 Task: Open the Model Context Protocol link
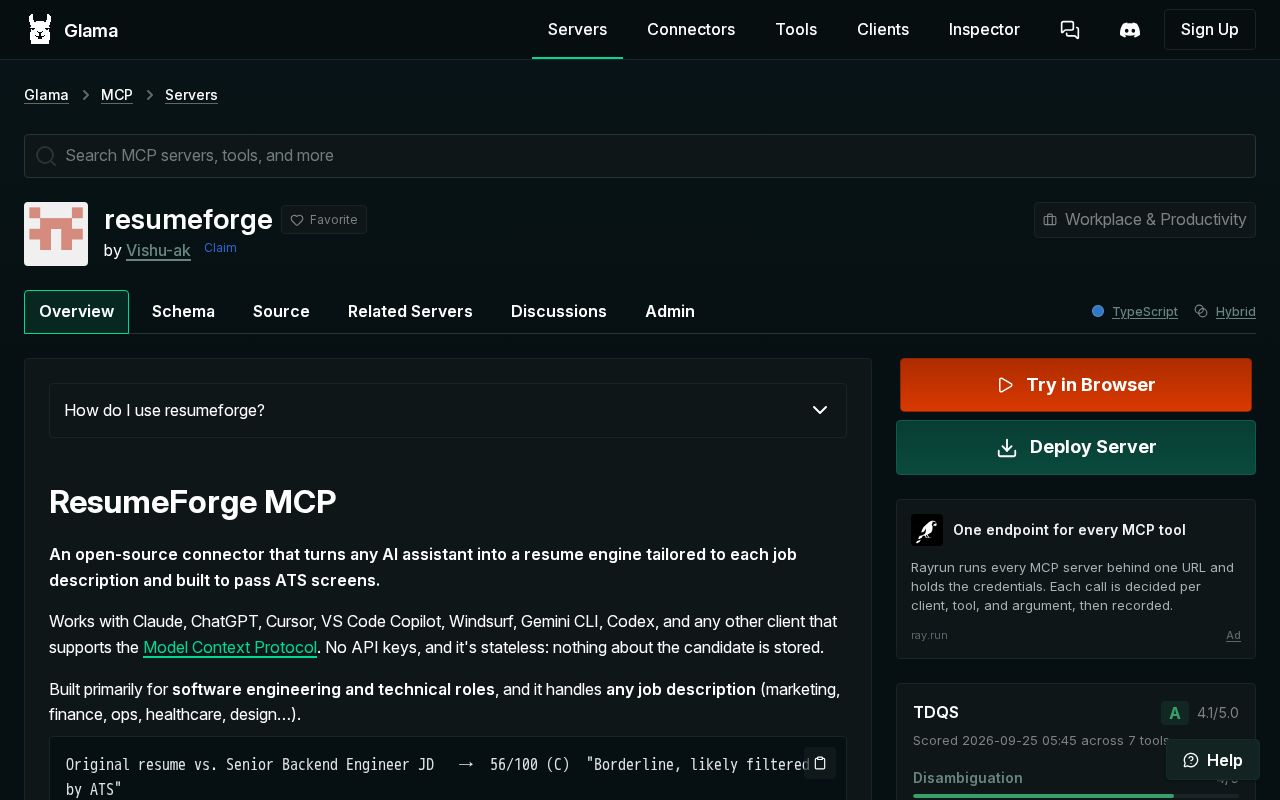coord(230,647)
